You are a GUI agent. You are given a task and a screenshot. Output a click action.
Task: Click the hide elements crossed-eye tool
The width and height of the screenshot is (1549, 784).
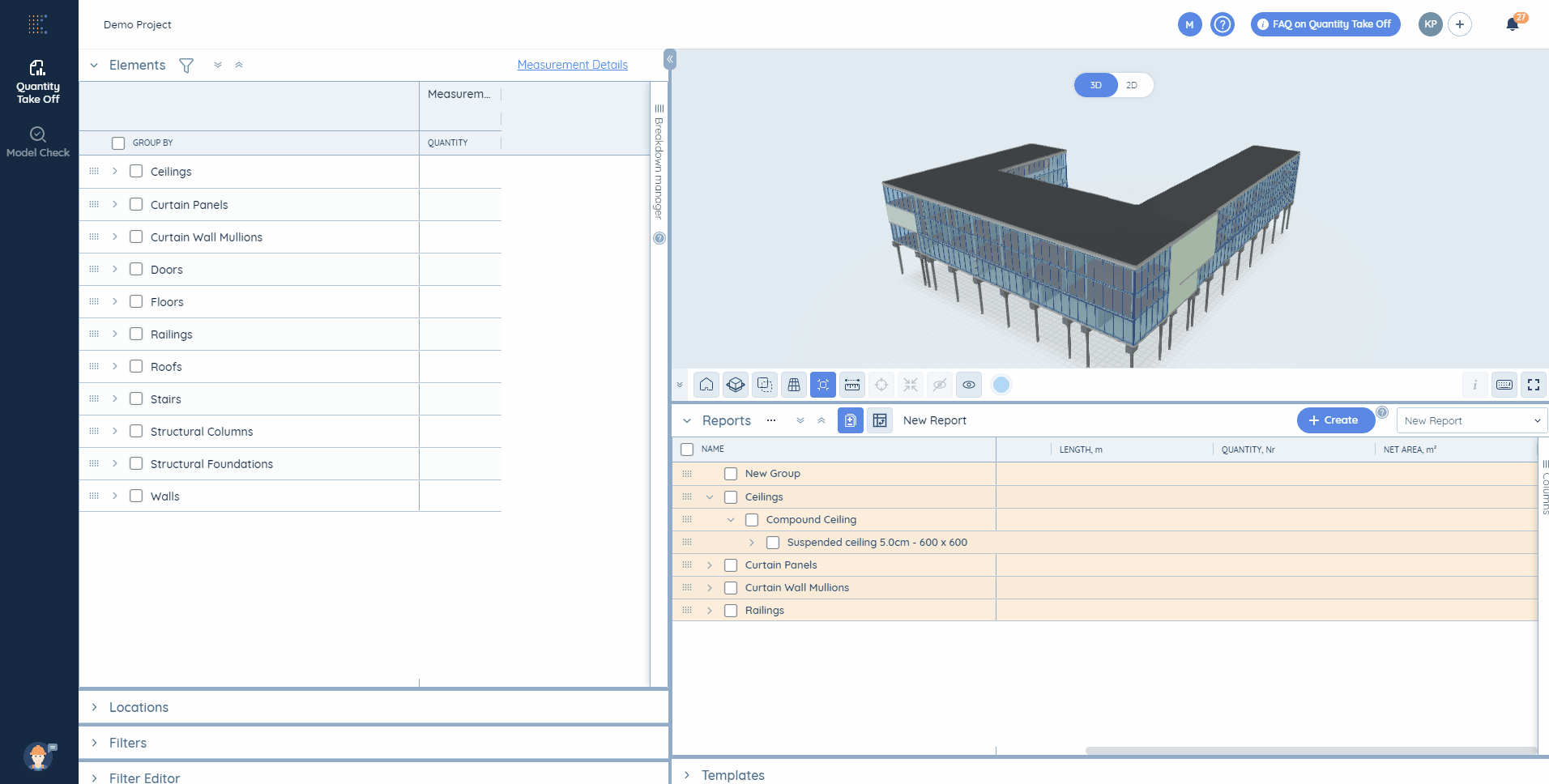pos(940,385)
